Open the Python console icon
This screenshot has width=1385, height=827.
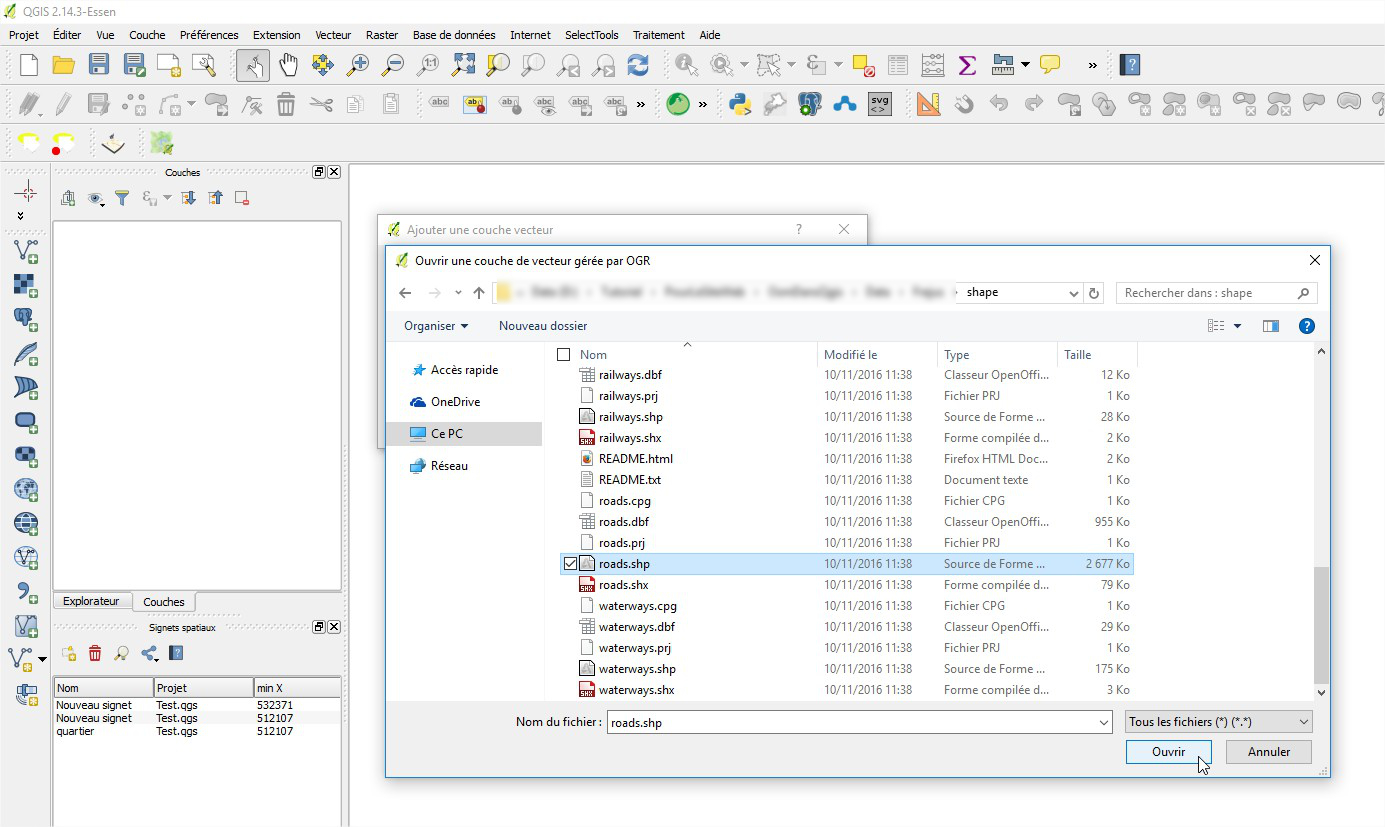[740, 103]
